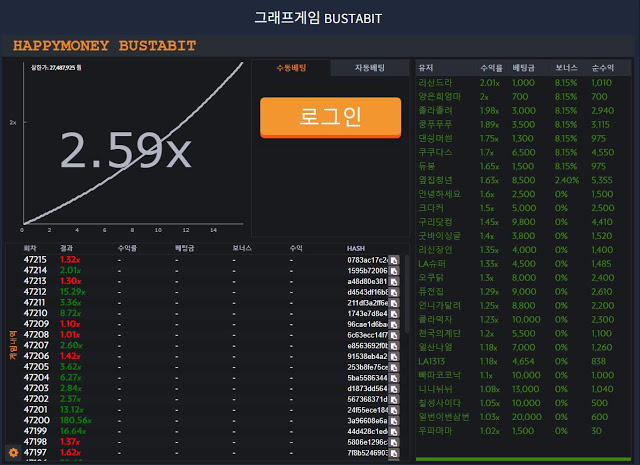Copy hash for round 47212
Screen dimensions: 640x465
pos(394,292)
